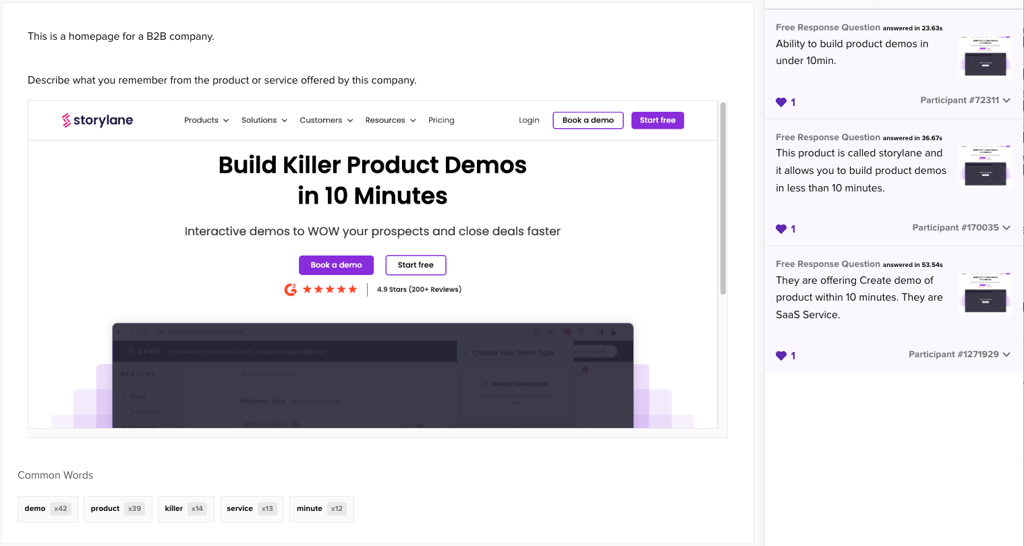
Task: Click the Storylane logo
Action: click(x=97, y=120)
